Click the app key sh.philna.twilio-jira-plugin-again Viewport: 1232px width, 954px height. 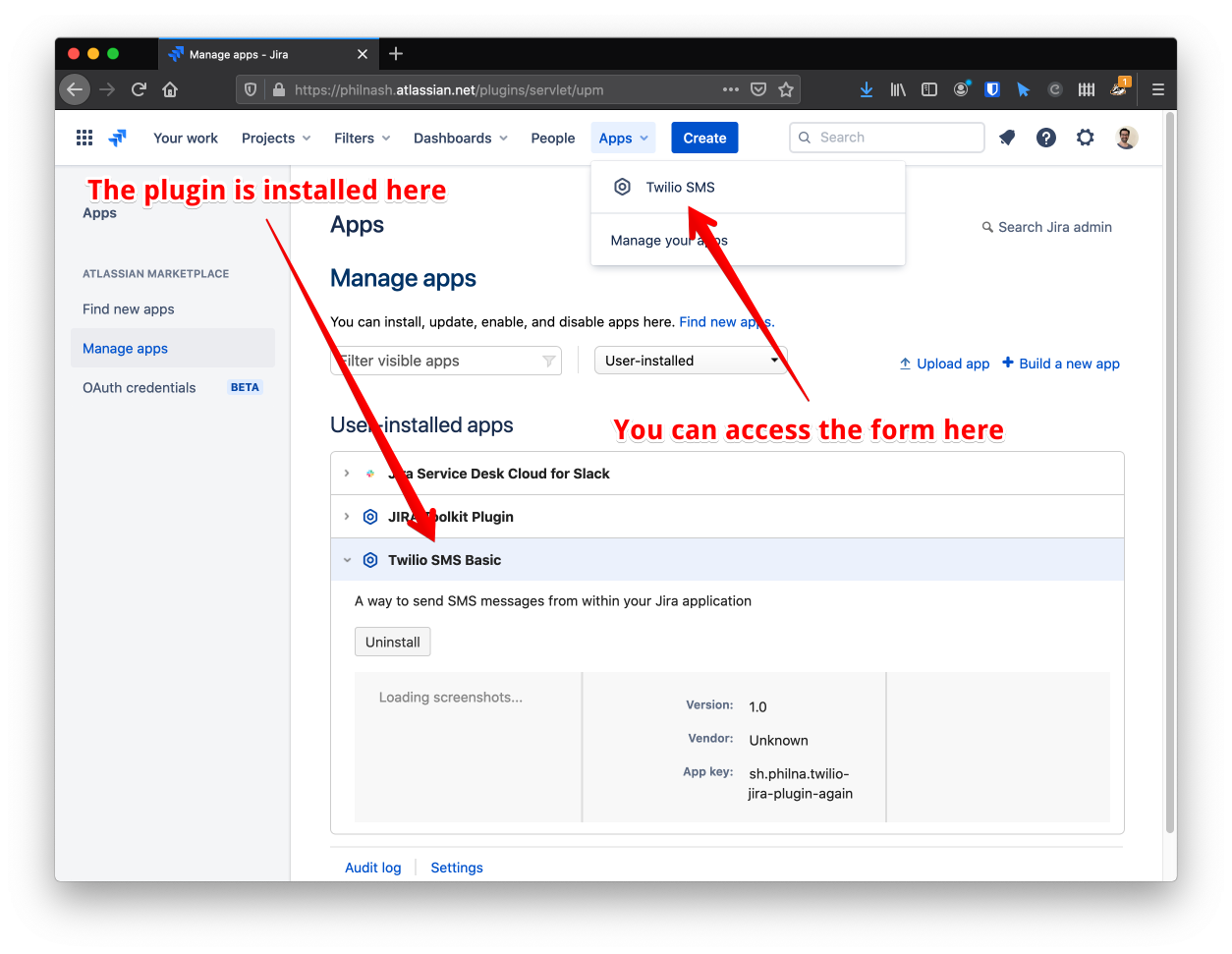[x=800, y=783]
